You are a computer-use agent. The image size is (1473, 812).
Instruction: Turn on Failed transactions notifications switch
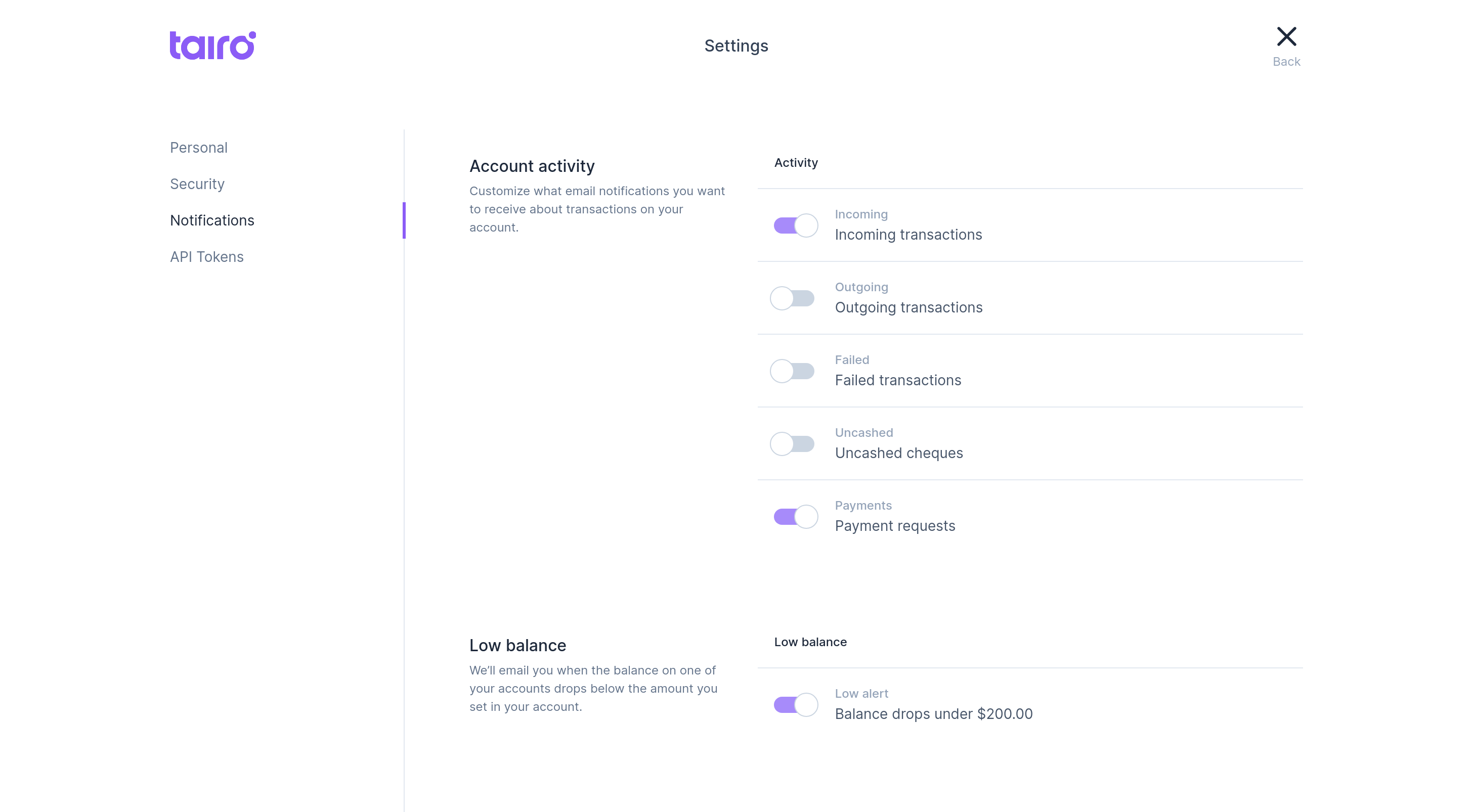(793, 372)
